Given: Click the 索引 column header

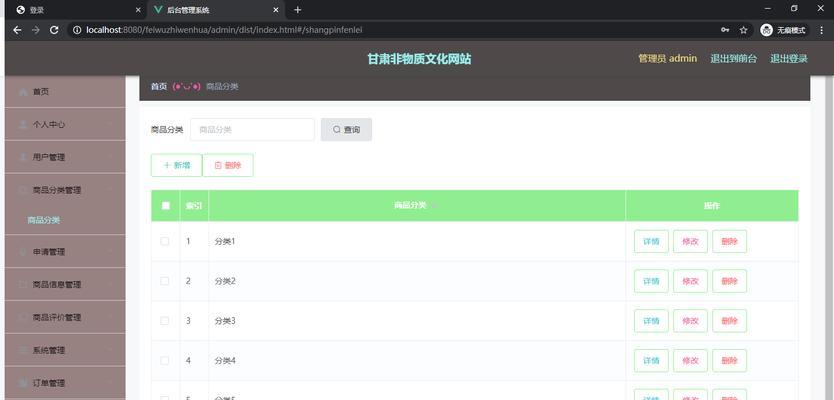Looking at the screenshot, I should (x=194, y=205).
